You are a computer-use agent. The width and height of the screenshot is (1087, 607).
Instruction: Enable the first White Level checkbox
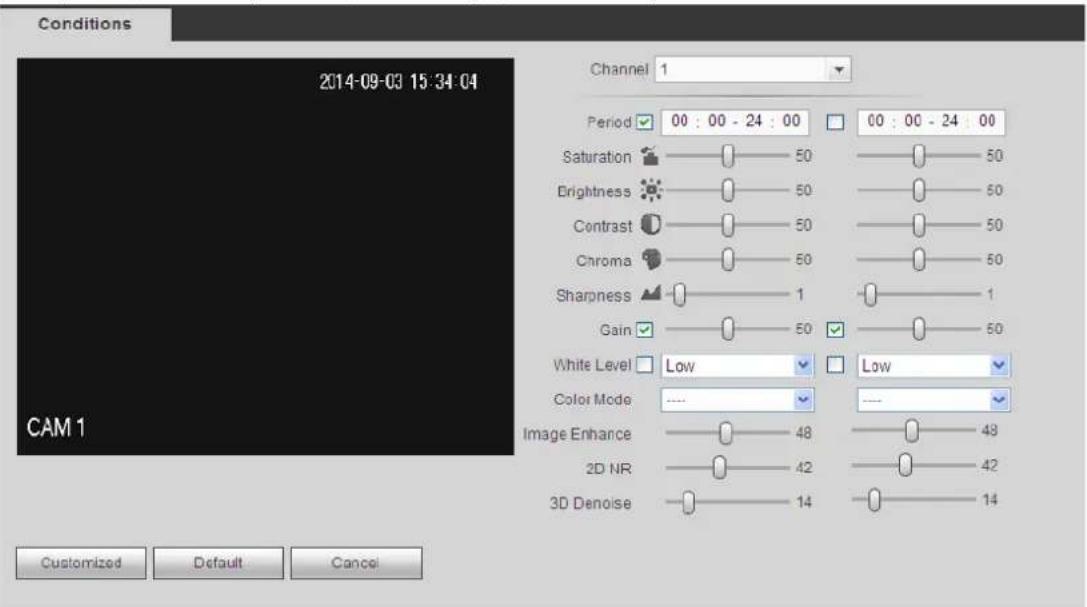pos(645,364)
